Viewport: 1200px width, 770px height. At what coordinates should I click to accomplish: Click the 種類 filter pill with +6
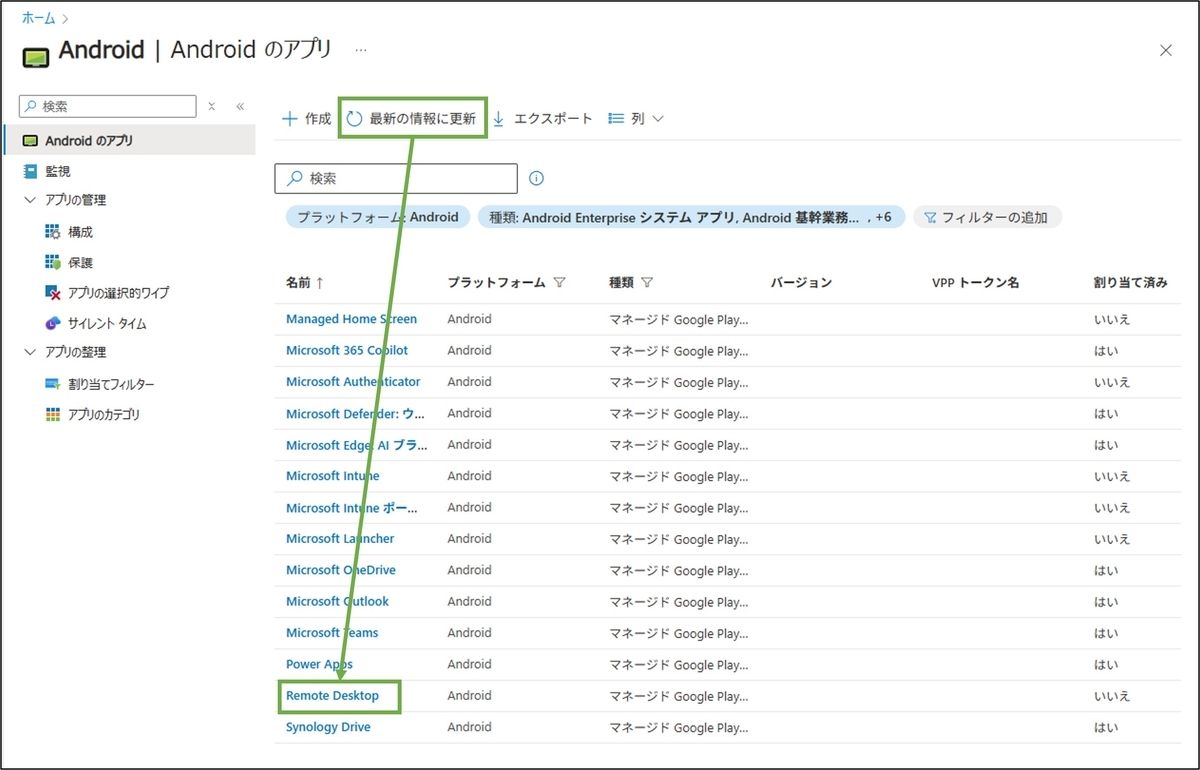[691, 217]
